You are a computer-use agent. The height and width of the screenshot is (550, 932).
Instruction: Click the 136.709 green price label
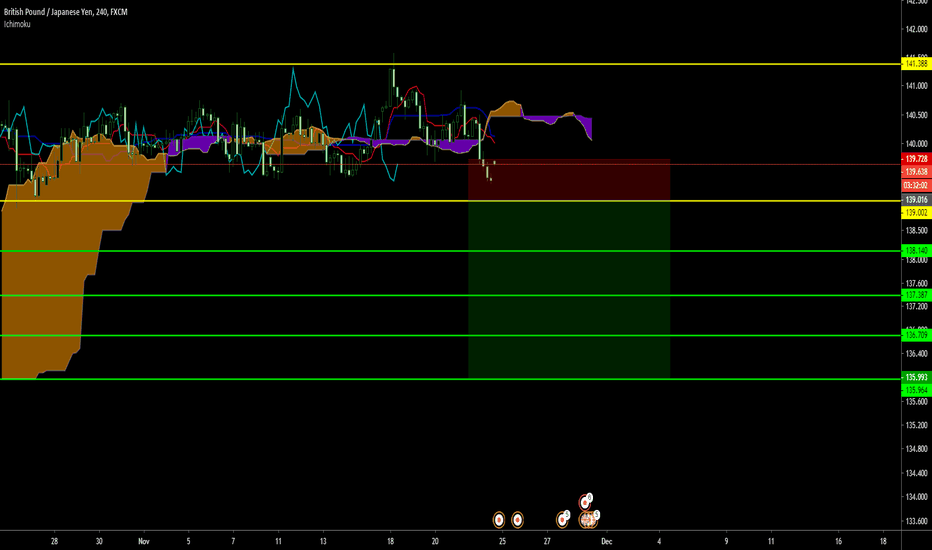click(x=915, y=336)
